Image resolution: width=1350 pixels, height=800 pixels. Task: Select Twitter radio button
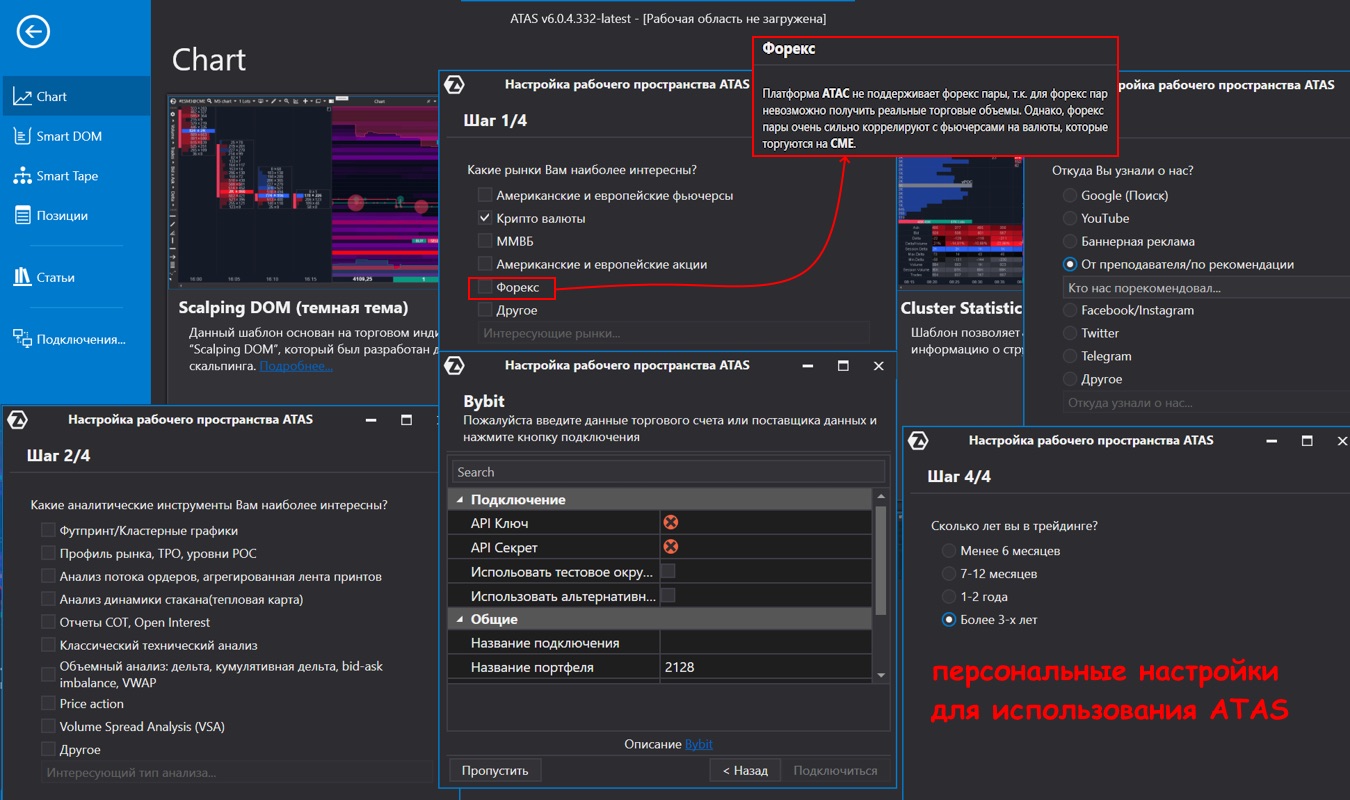point(1070,333)
